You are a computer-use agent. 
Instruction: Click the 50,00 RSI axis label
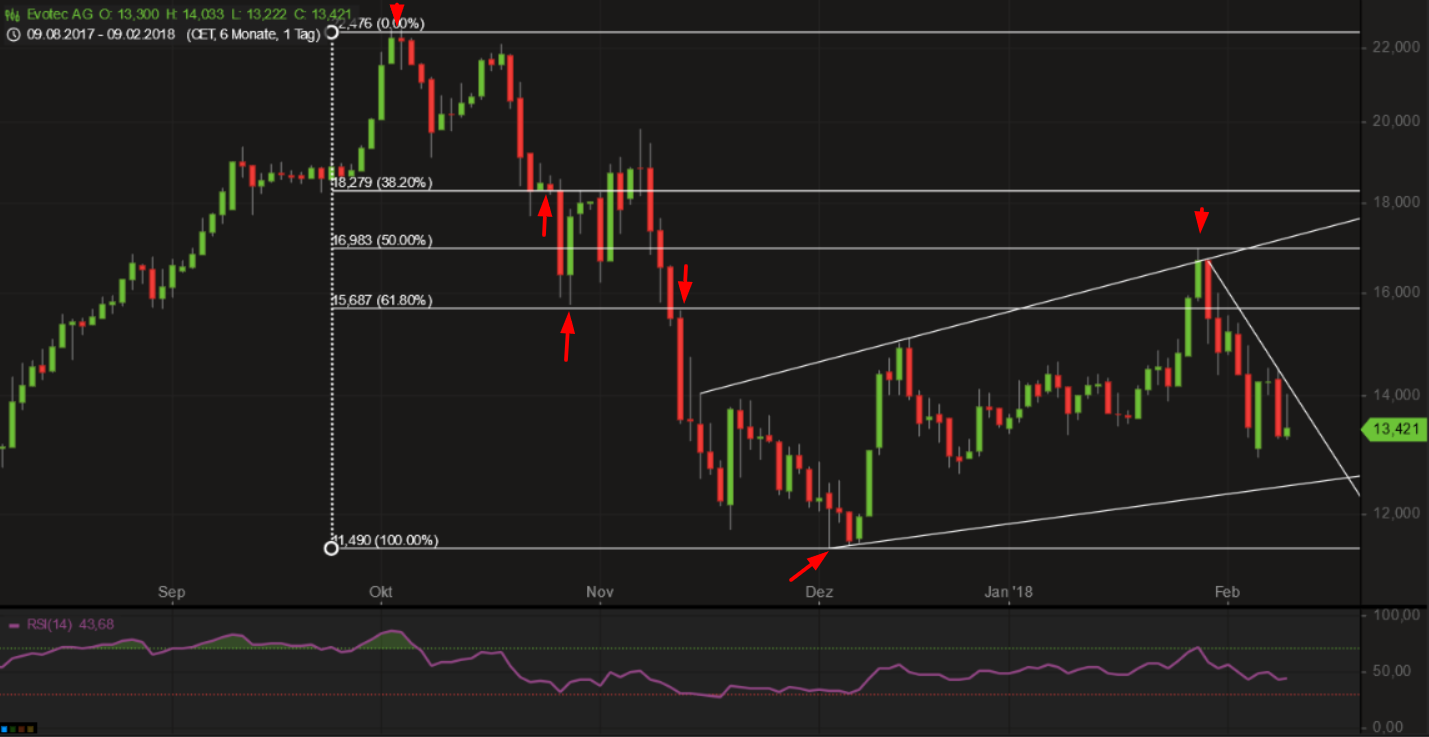[1393, 671]
